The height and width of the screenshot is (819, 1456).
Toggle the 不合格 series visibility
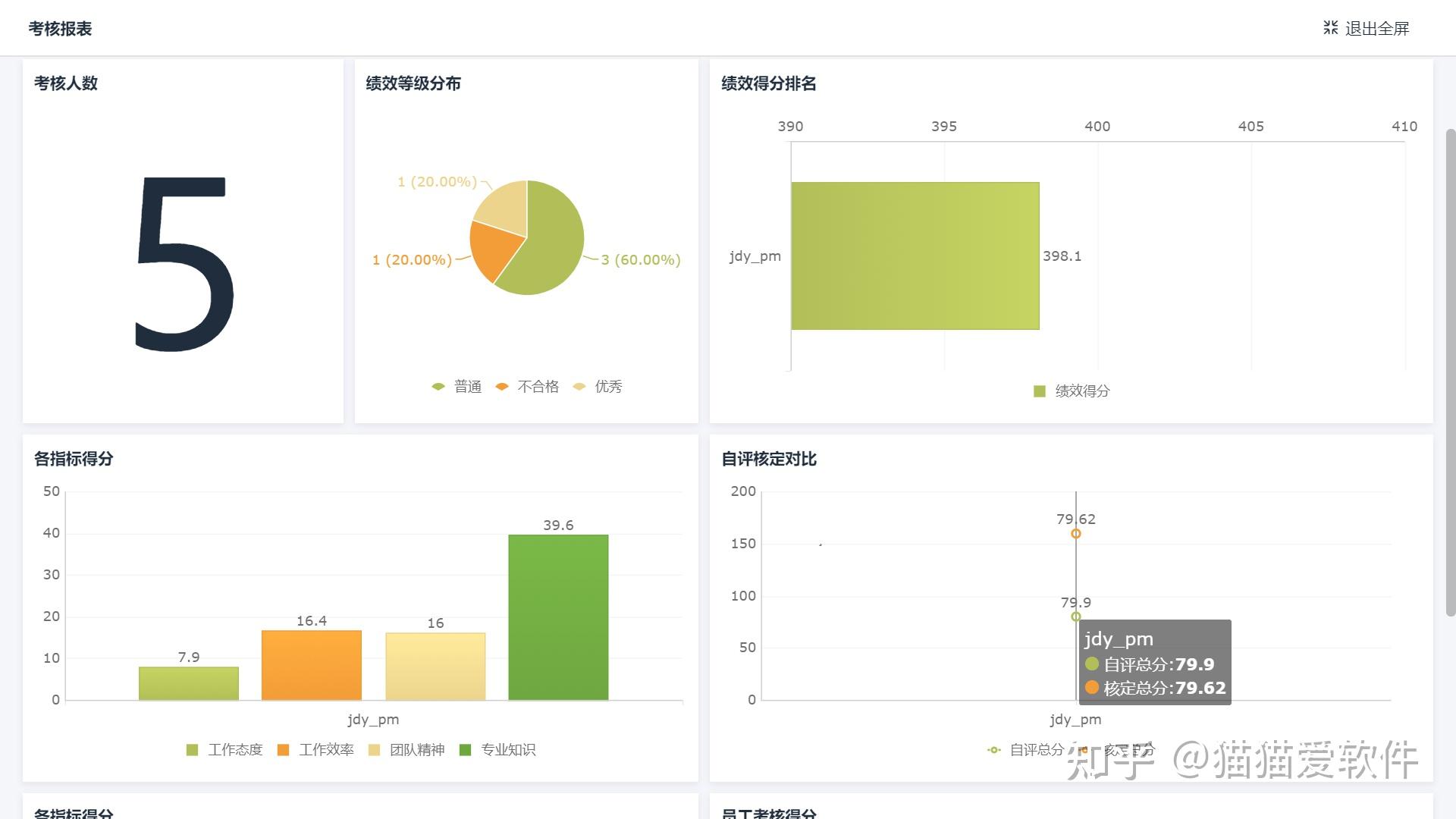(500, 386)
